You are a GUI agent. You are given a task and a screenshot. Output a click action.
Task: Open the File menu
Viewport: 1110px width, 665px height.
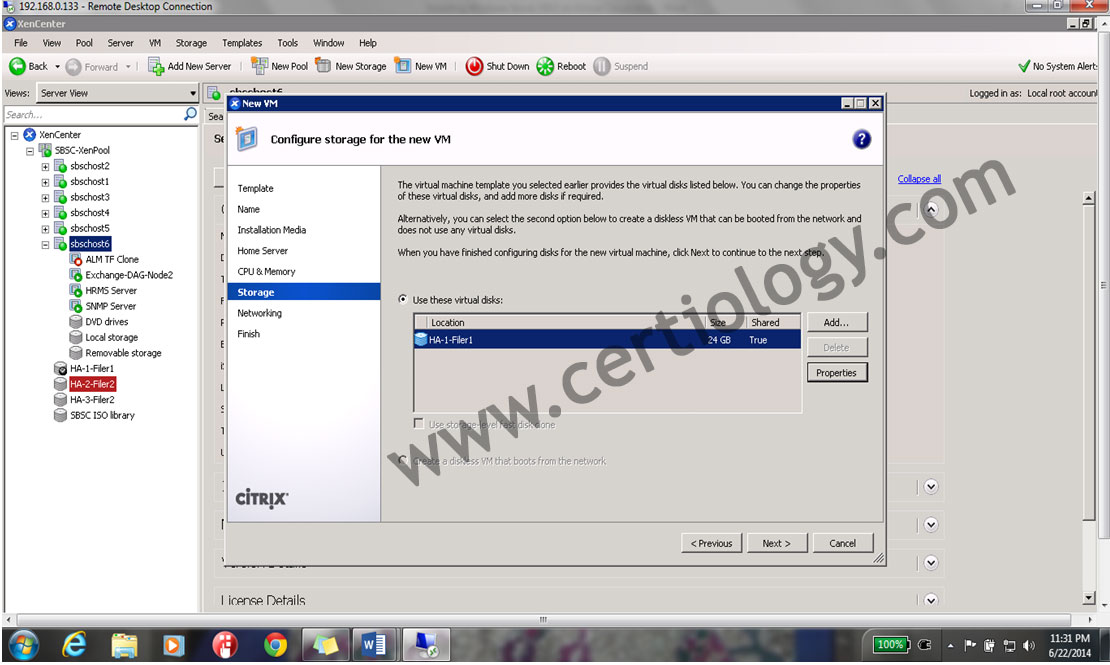point(21,42)
